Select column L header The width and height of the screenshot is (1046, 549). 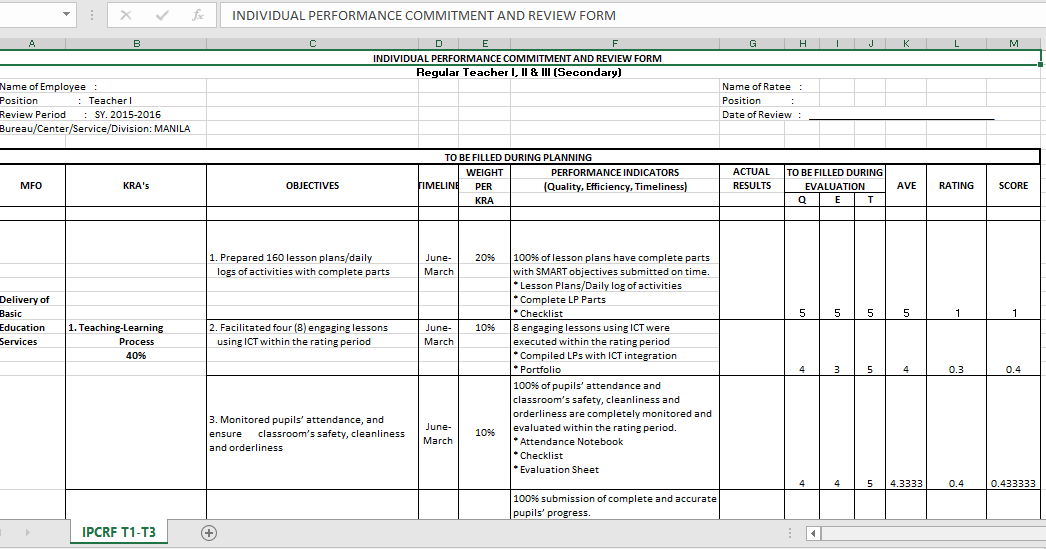click(956, 43)
